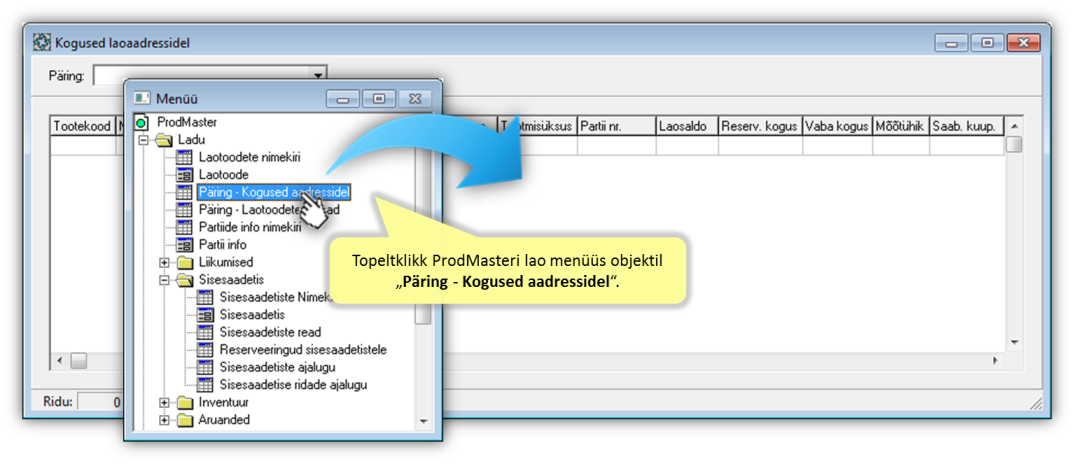Click the Tootekood column header
Viewport: 1074px width, 464px height.
point(81,127)
